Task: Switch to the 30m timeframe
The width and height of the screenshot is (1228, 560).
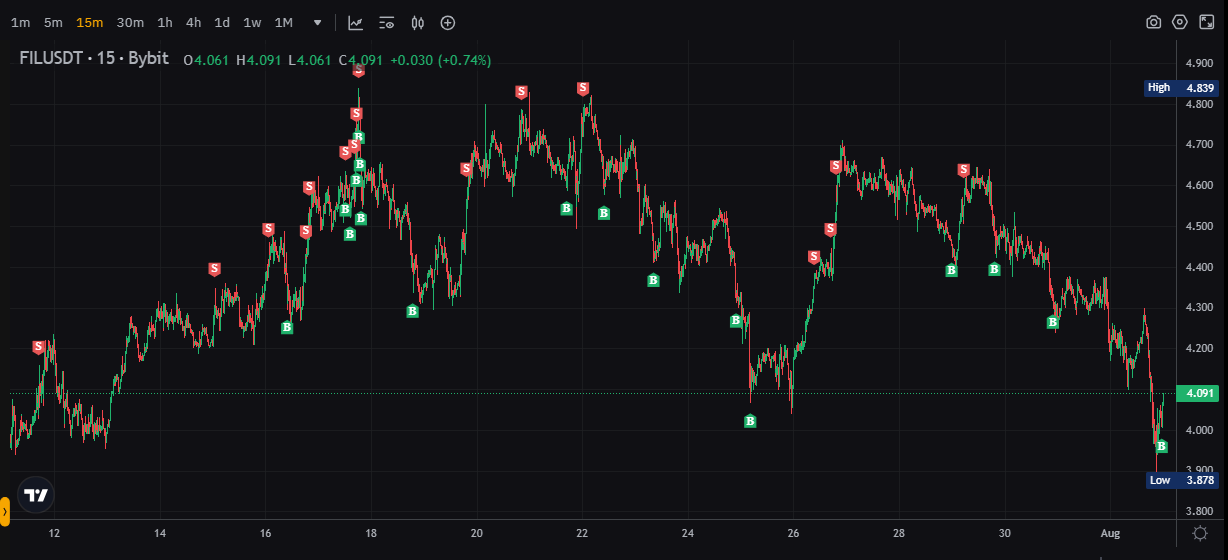Action: click(x=130, y=22)
